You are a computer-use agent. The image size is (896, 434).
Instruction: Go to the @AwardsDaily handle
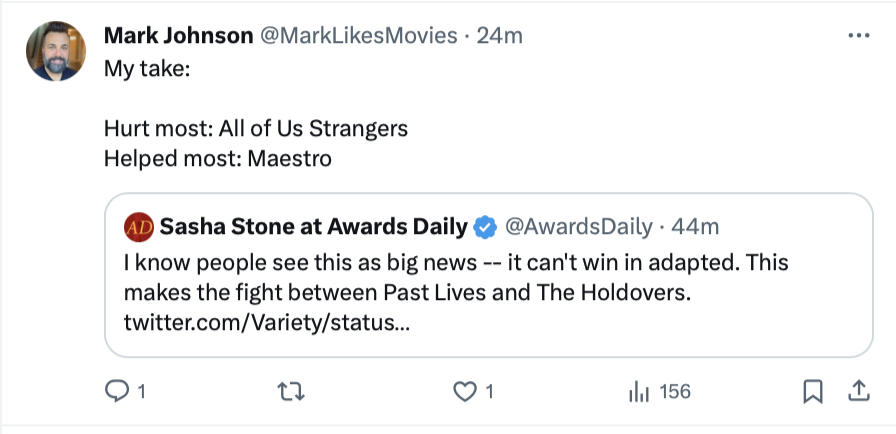579,227
